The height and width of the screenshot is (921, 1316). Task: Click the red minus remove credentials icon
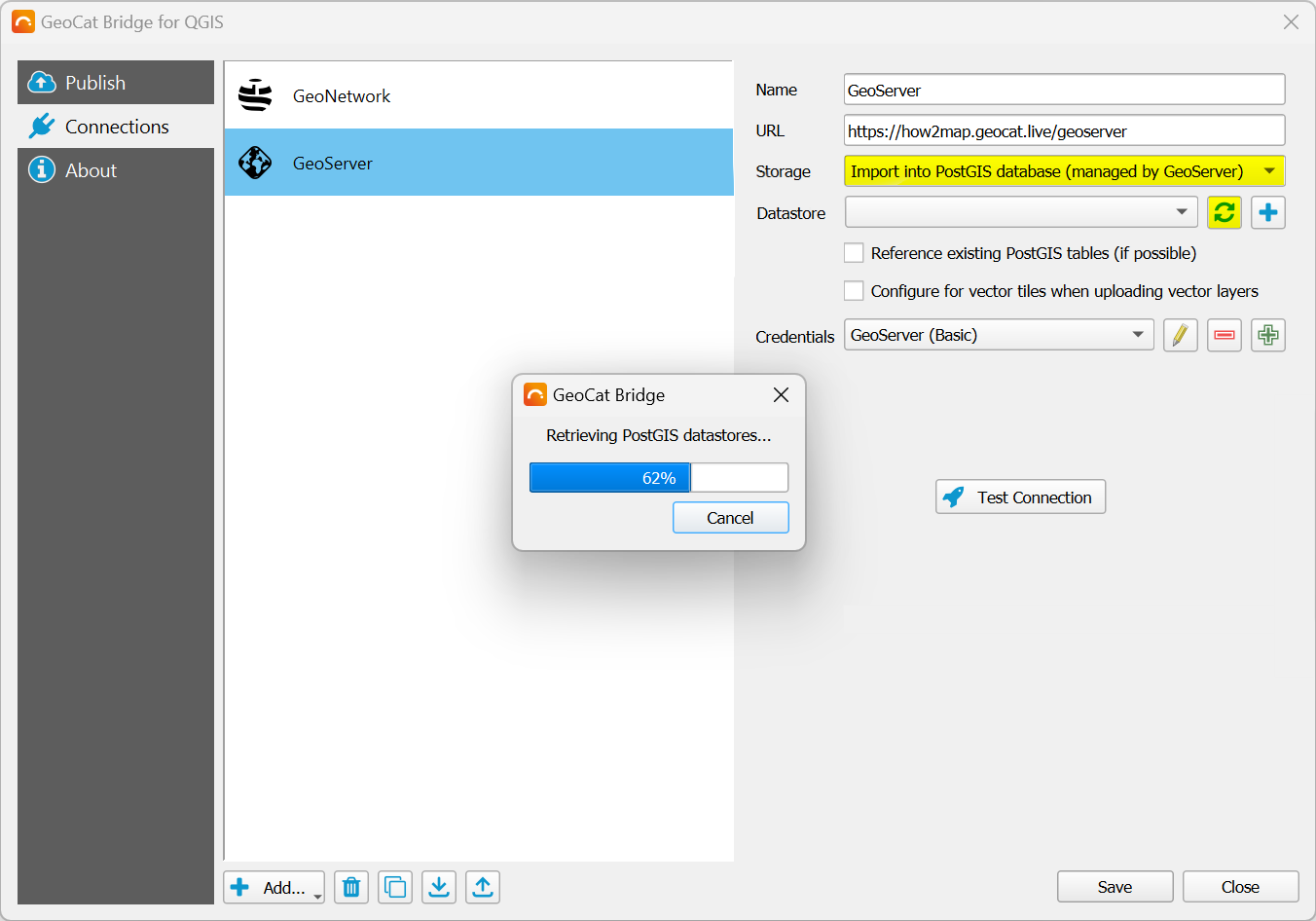coord(1224,335)
